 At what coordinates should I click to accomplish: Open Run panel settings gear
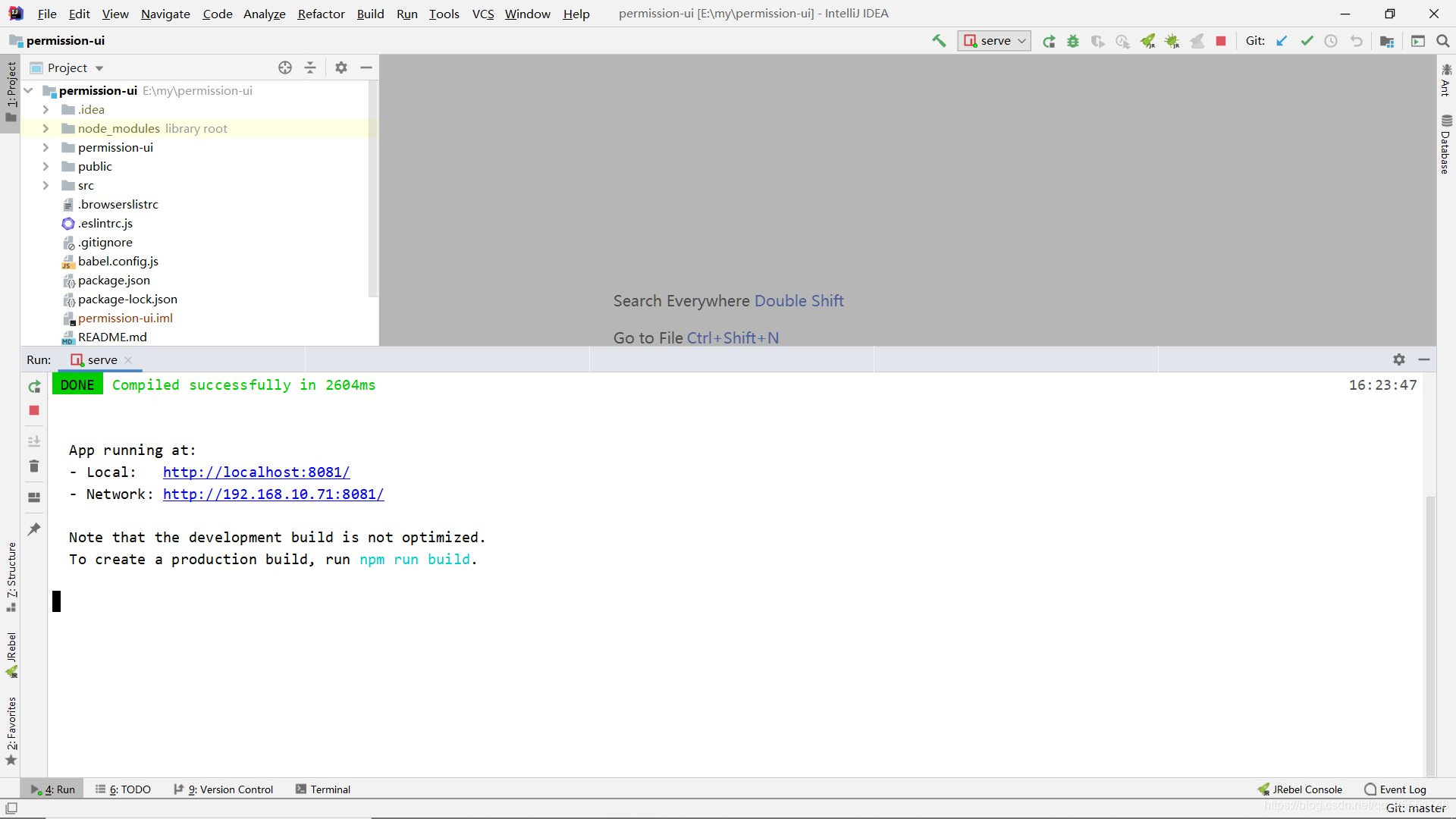click(1399, 359)
